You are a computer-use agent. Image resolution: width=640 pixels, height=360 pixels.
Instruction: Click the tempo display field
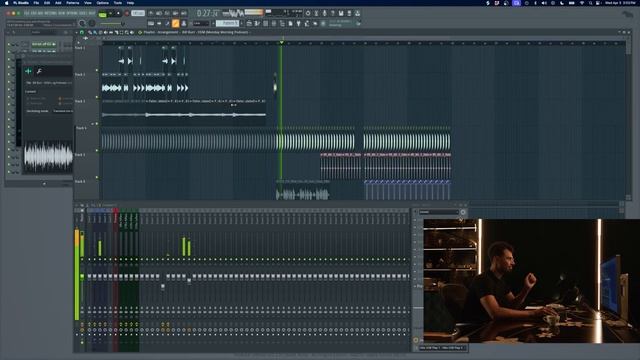138,13
